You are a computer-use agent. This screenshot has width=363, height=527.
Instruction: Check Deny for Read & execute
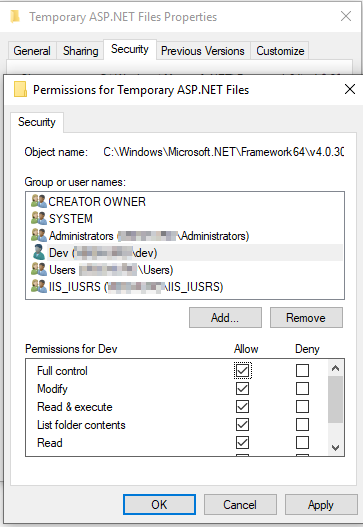coord(302,407)
